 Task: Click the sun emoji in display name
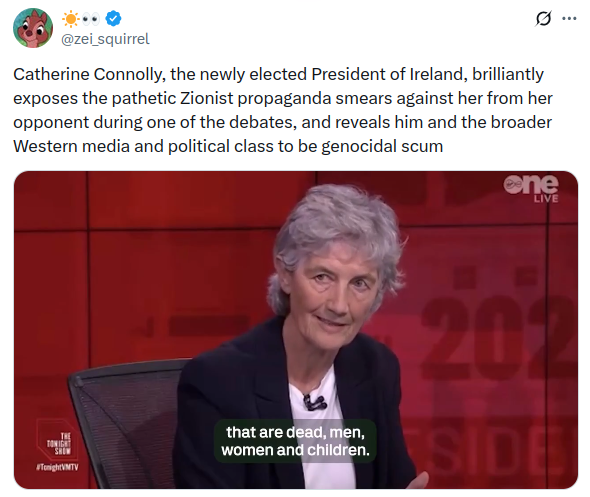point(70,19)
